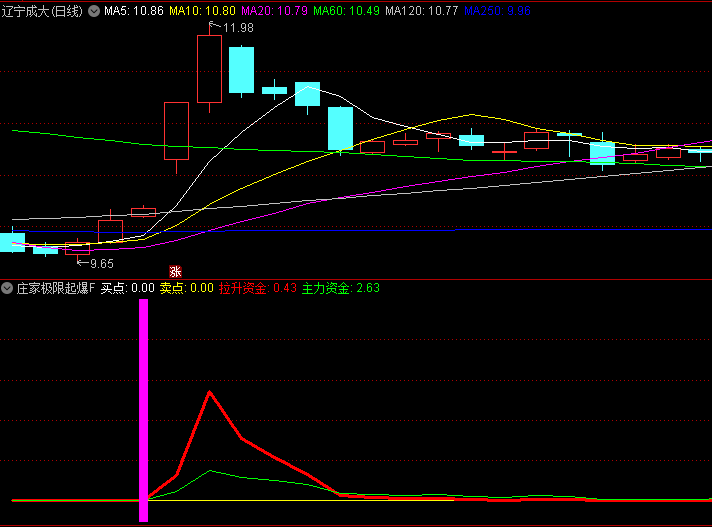Expand the 庄家极限起爆F indicator dropdown
The image size is (712, 527).
7,288
